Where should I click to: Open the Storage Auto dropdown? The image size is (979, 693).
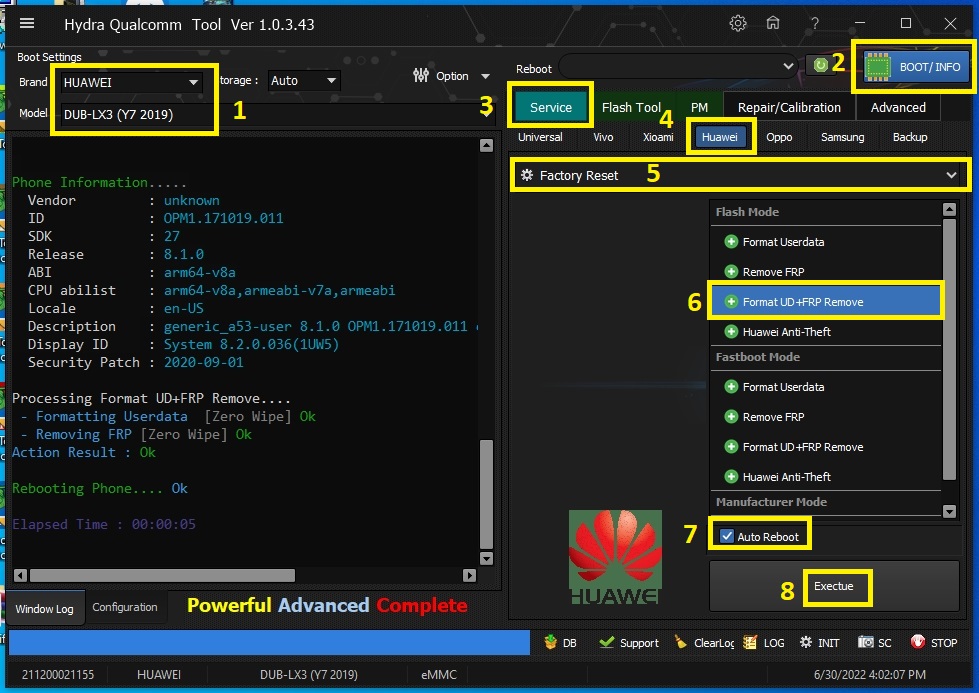303,81
